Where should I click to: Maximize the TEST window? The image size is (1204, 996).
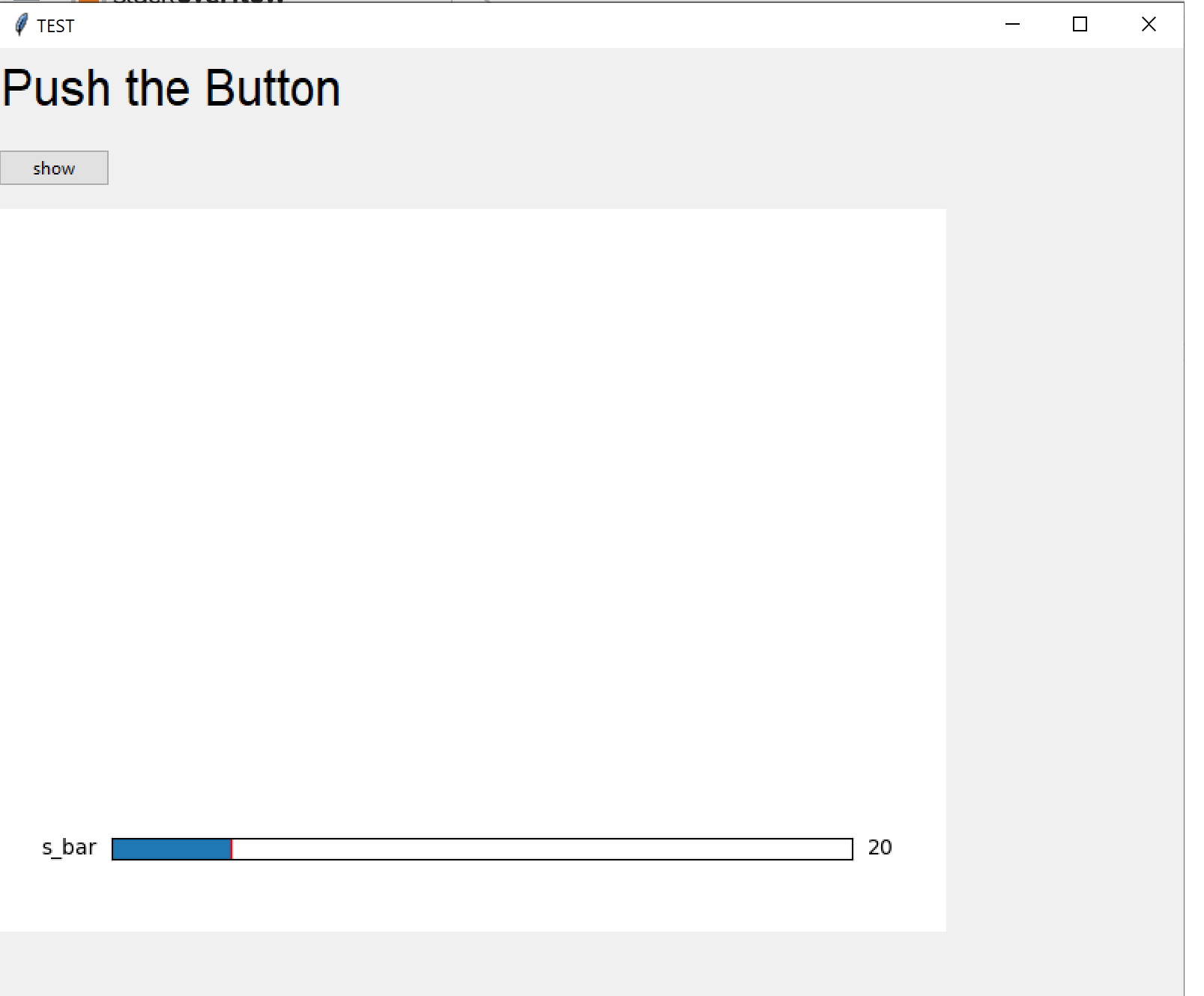tap(1080, 25)
